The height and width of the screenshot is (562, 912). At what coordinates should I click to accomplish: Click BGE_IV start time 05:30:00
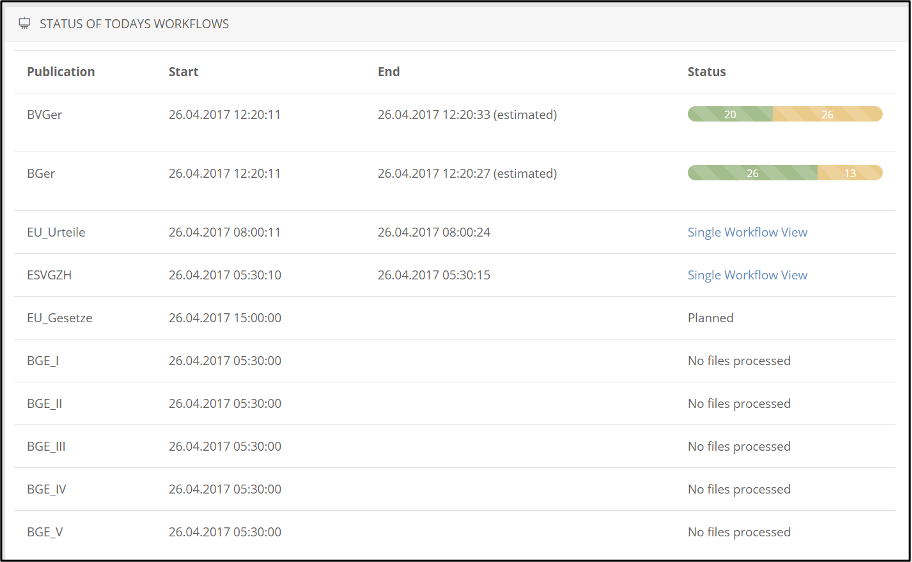tap(225, 489)
